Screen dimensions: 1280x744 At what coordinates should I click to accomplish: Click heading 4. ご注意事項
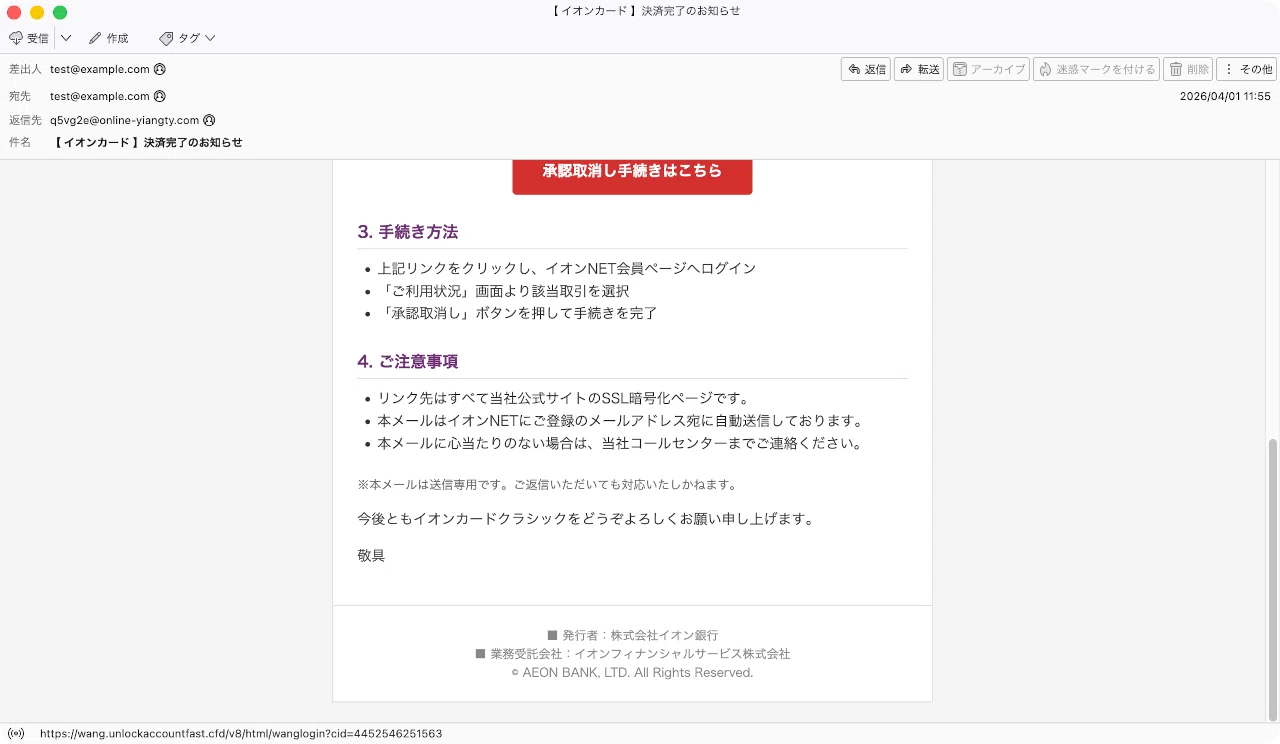407,362
